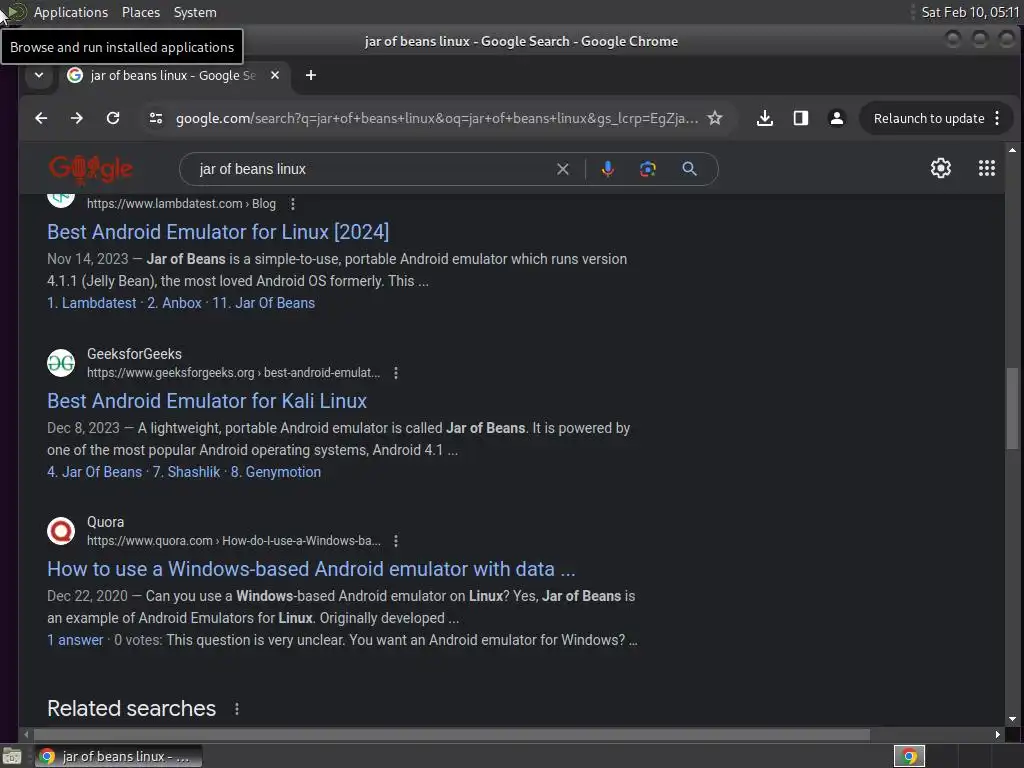Reload the current page
Image resolution: width=1024 pixels, height=768 pixels.
click(113, 118)
